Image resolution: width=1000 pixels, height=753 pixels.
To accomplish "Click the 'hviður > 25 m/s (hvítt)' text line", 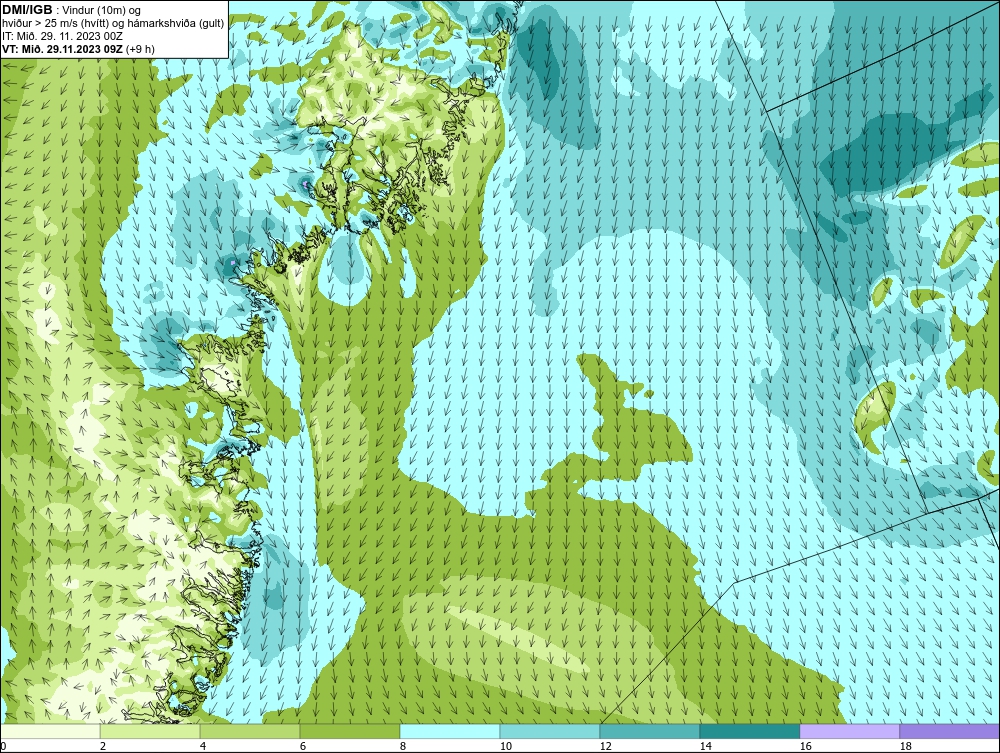I will click(113, 24).
